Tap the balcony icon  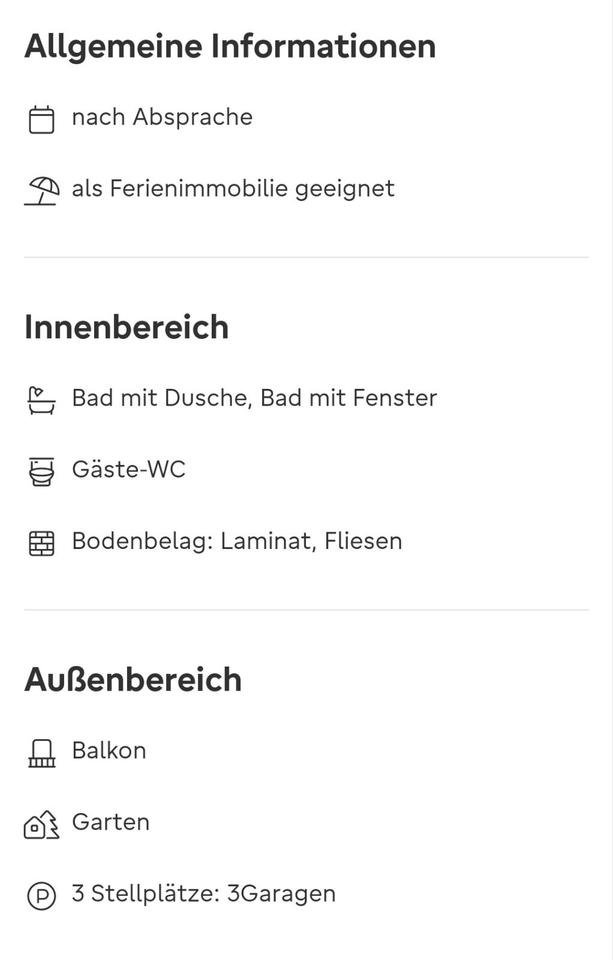(x=41, y=752)
